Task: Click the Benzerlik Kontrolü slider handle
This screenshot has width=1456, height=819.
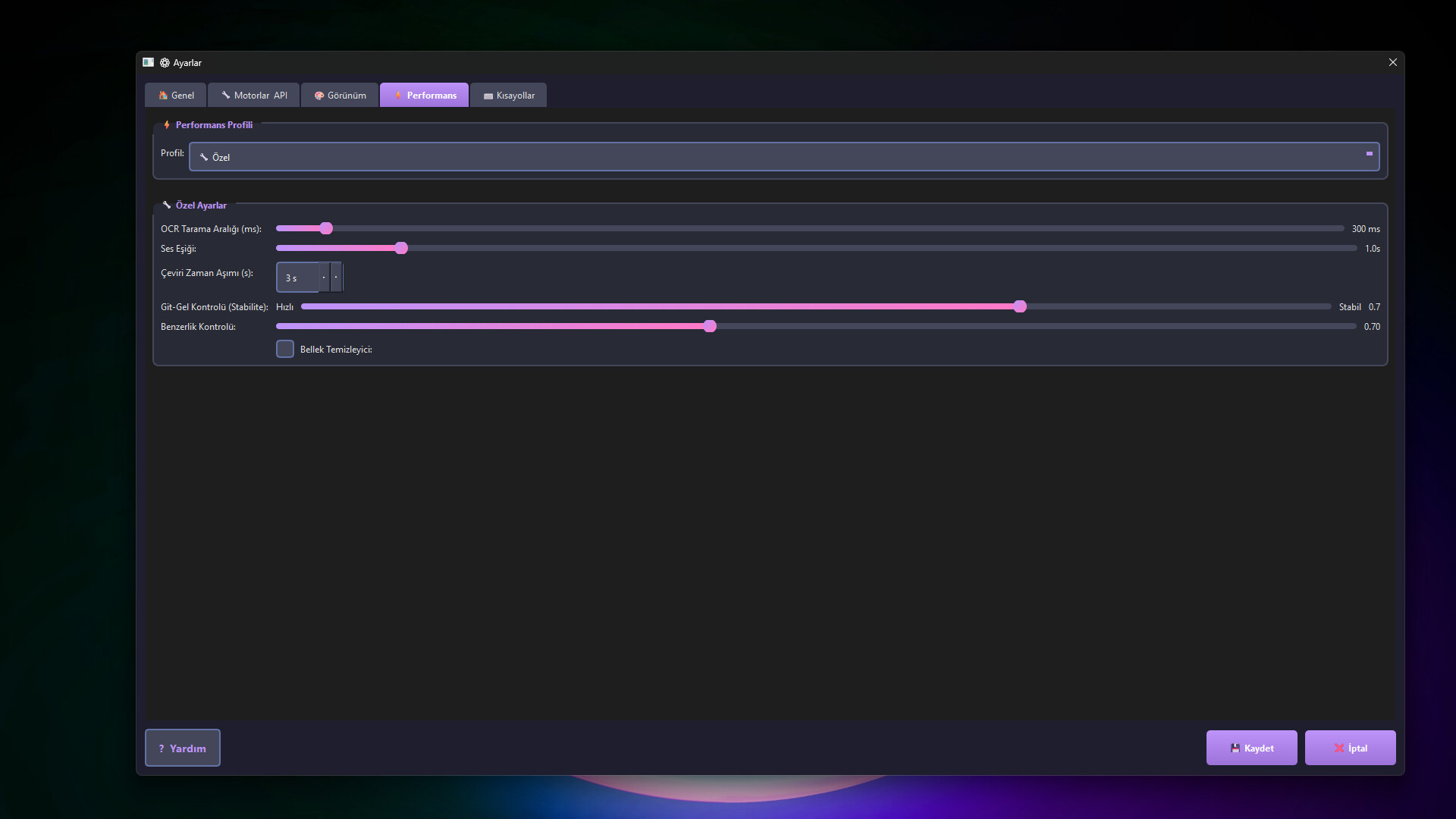Action: 710,326
